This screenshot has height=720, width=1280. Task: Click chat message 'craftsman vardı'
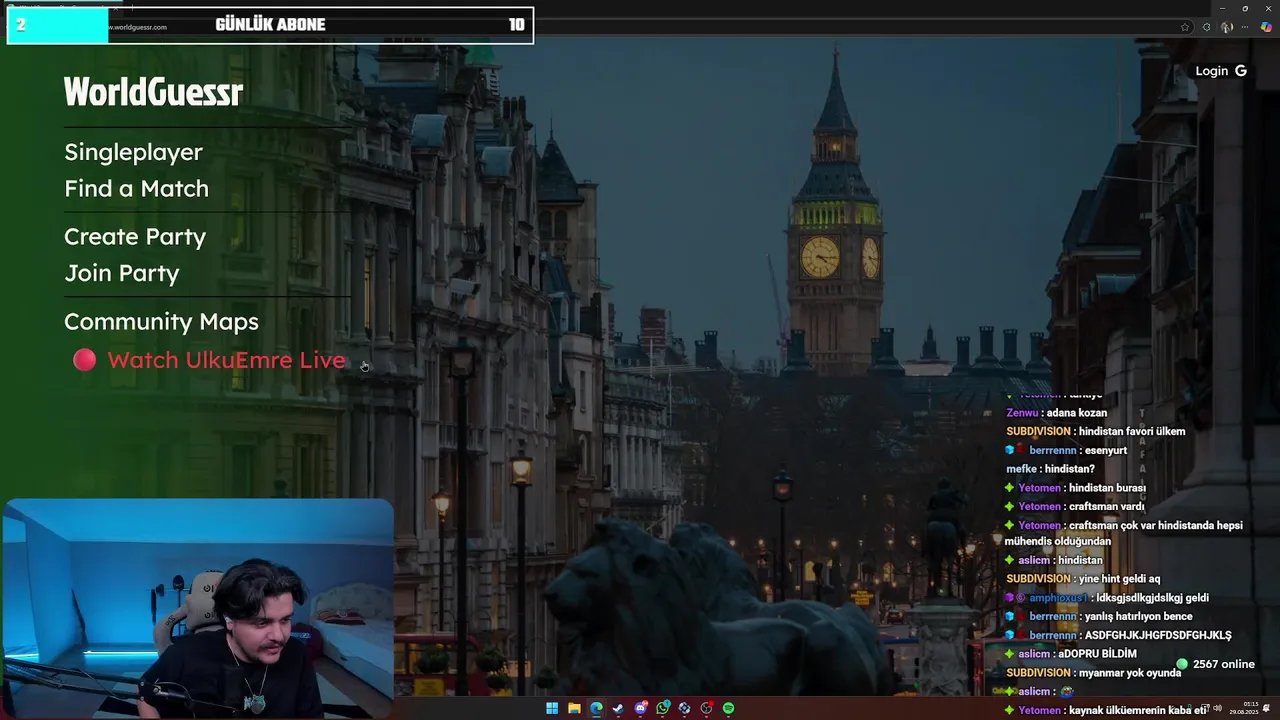(x=1106, y=507)
